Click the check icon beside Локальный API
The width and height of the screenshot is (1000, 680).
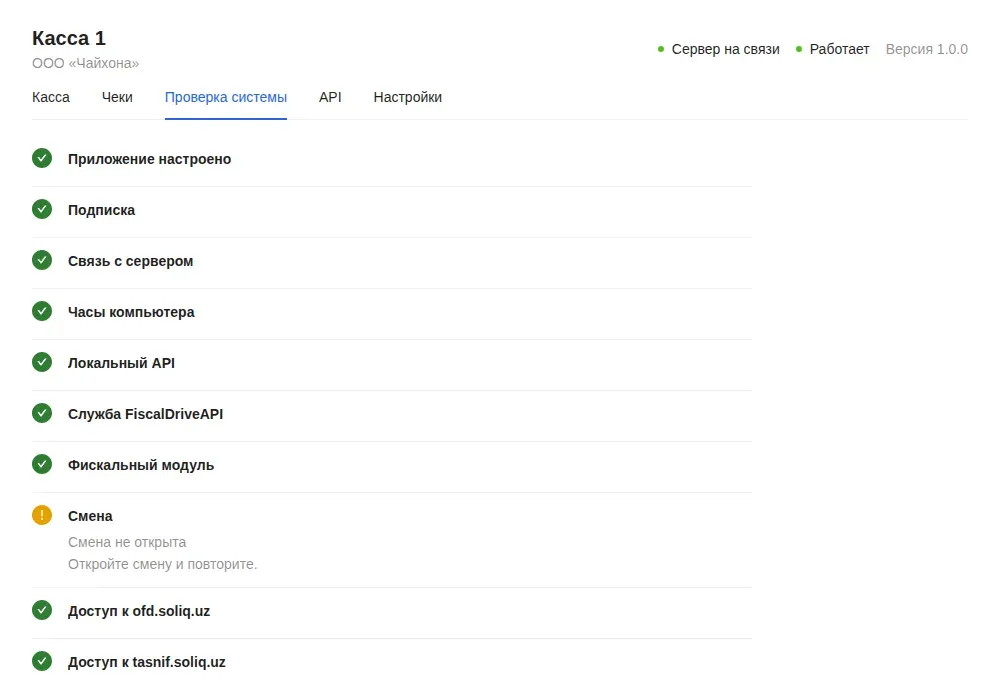(x=42, y=362)
